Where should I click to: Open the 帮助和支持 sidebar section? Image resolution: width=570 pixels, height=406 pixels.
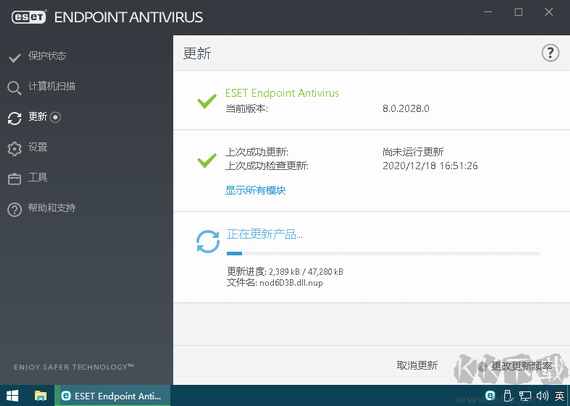tap(52, 208)
